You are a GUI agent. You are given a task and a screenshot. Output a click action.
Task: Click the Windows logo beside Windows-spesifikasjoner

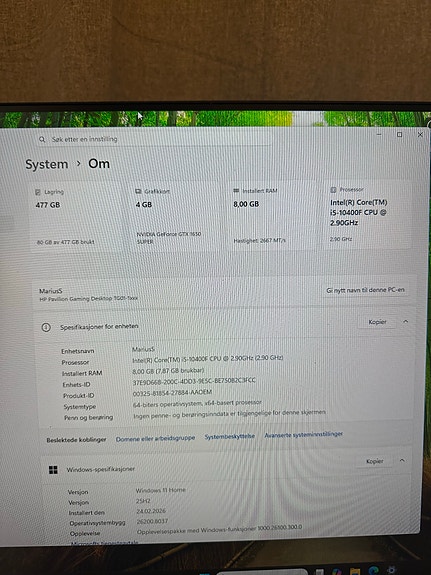[53, 470]
